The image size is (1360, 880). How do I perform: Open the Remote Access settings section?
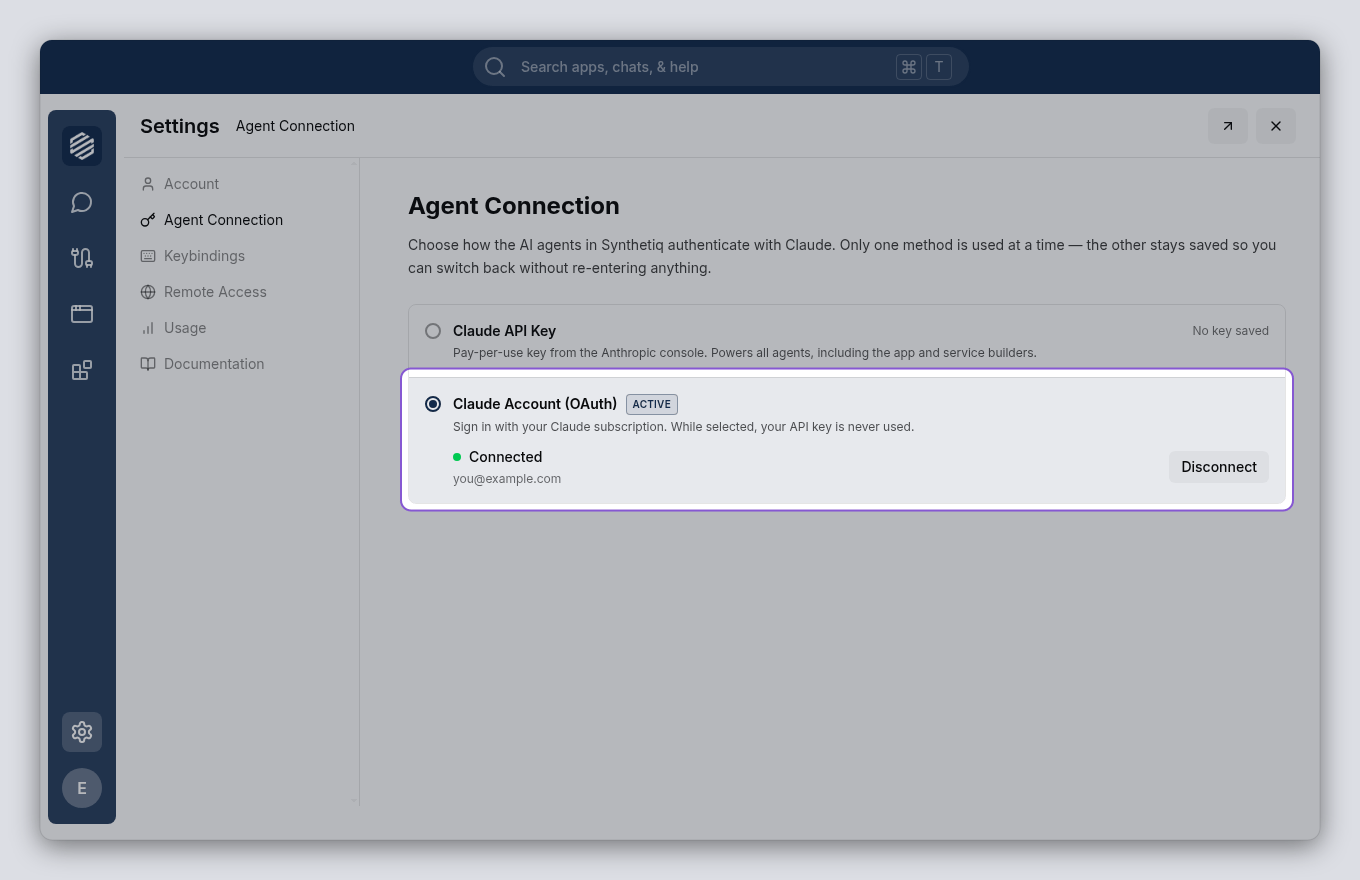(x=241, y=292)
